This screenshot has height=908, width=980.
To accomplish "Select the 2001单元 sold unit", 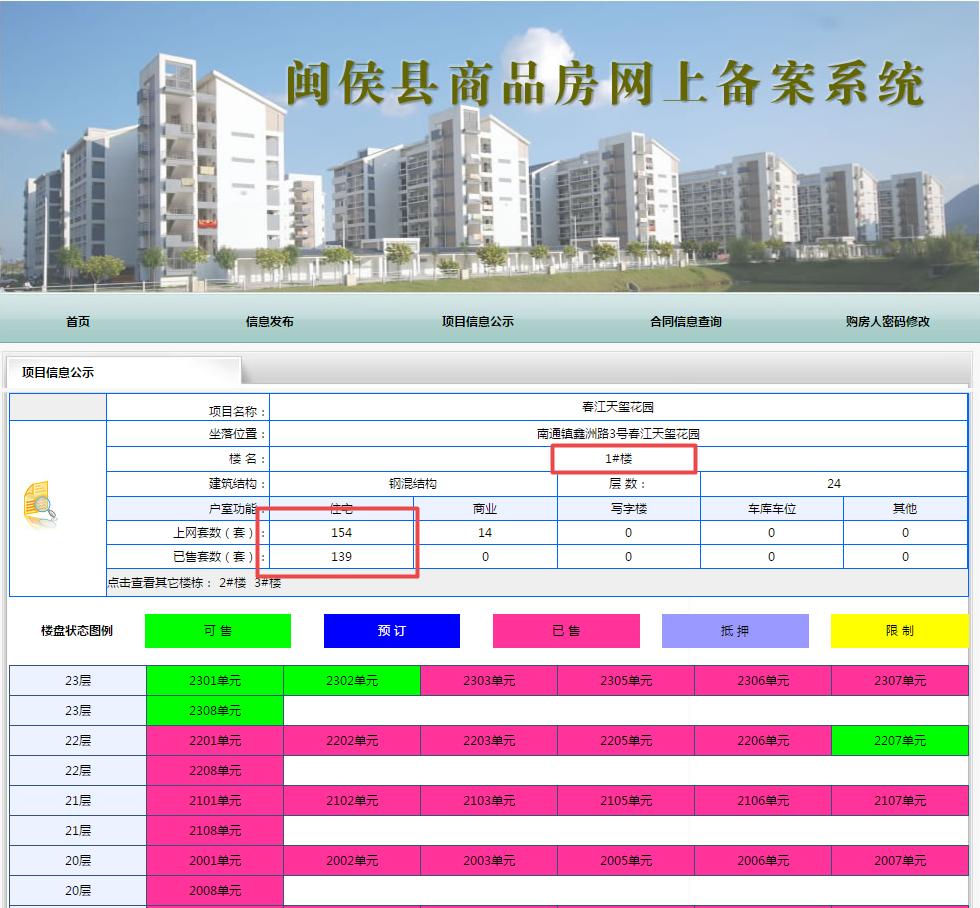I will tap(215, 860).
